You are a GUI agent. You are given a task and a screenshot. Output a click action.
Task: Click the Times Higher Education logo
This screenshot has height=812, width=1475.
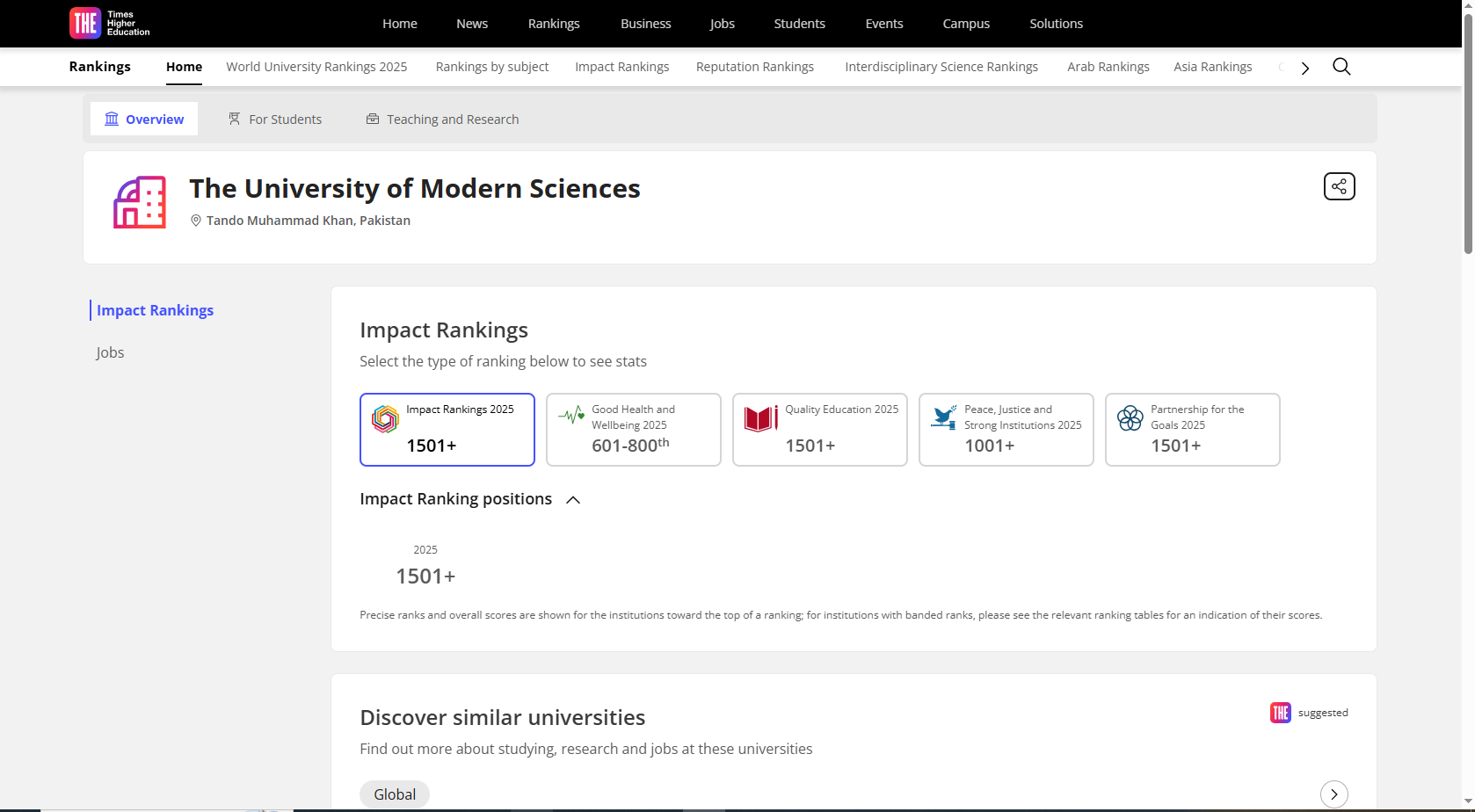pyautogui.click(x=109, y=23)
